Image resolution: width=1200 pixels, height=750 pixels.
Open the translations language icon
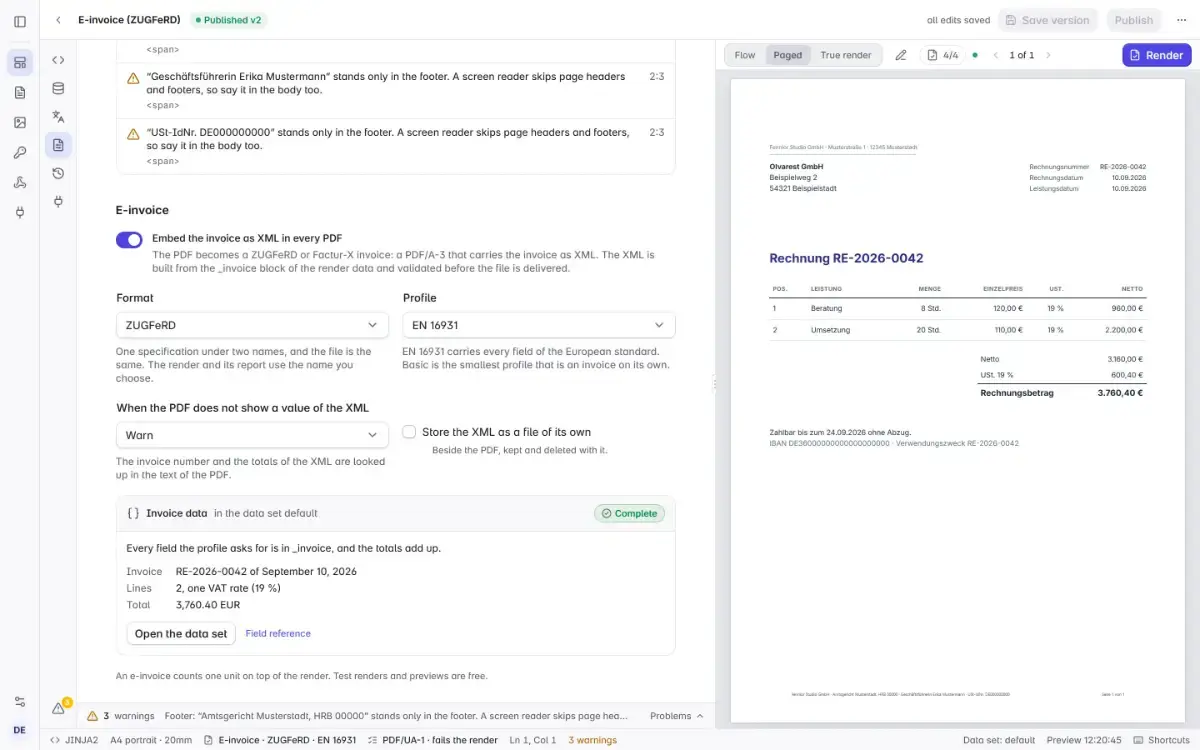click(x=58, y=117)
